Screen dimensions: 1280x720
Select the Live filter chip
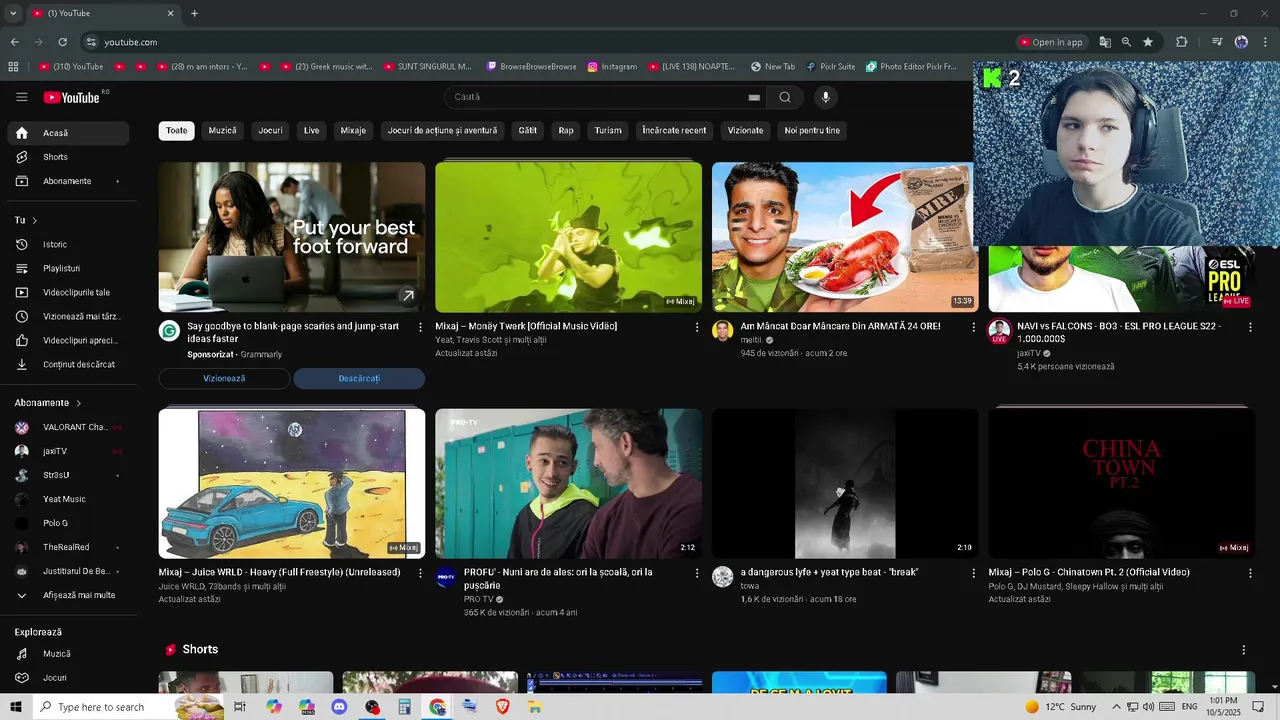coord(312,131)
